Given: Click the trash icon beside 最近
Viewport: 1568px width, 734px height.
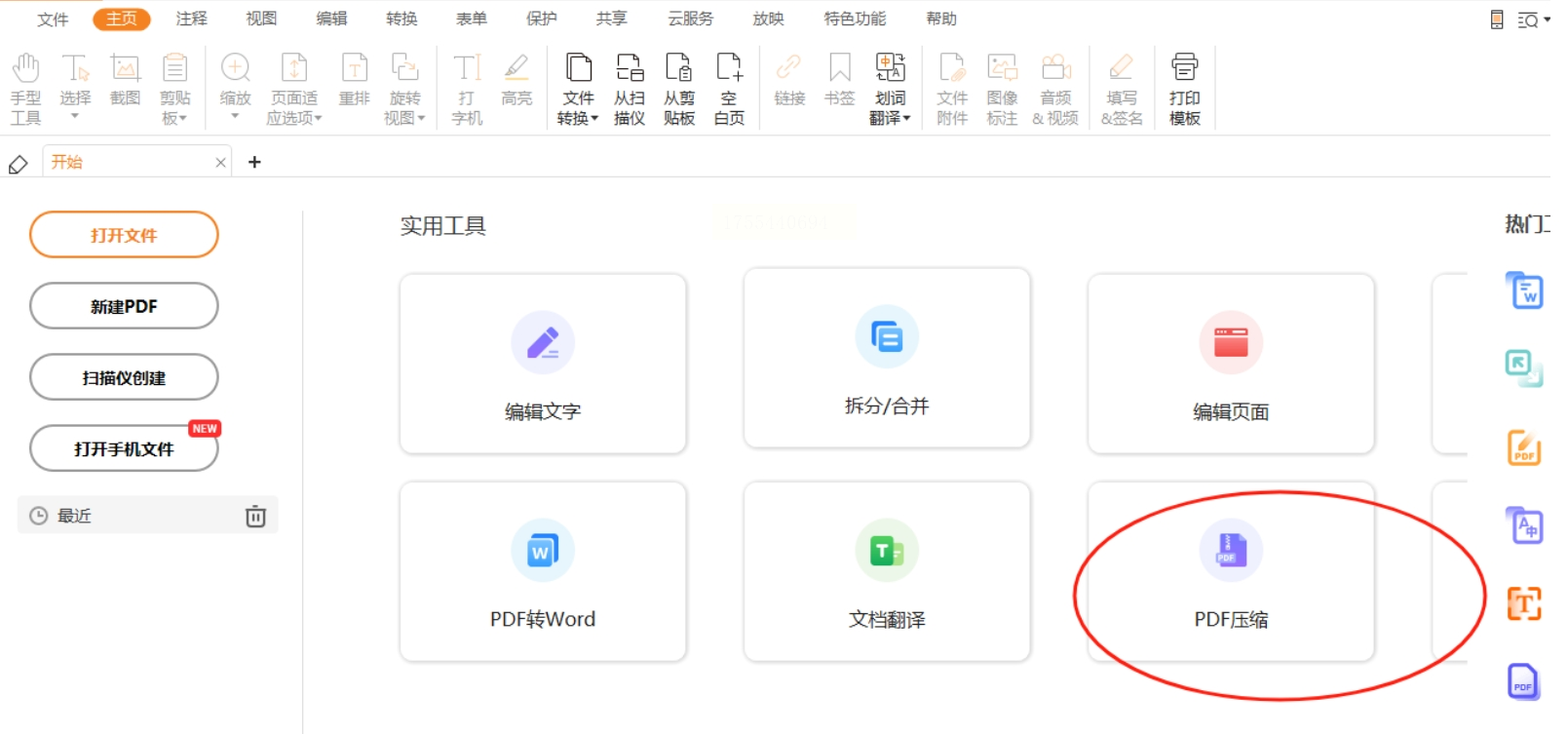Looking at the screenshot, I should (255, 516).
